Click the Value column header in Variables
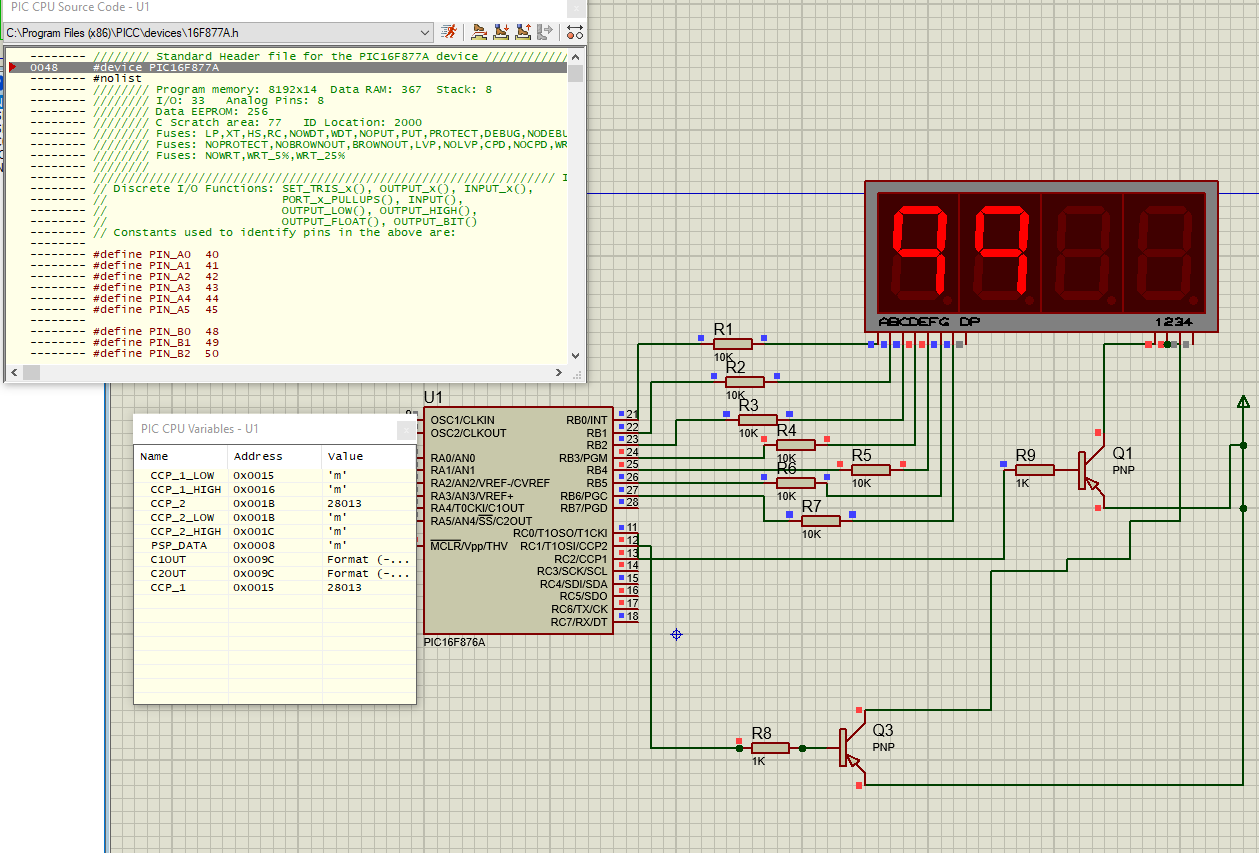 pos(369,456)
